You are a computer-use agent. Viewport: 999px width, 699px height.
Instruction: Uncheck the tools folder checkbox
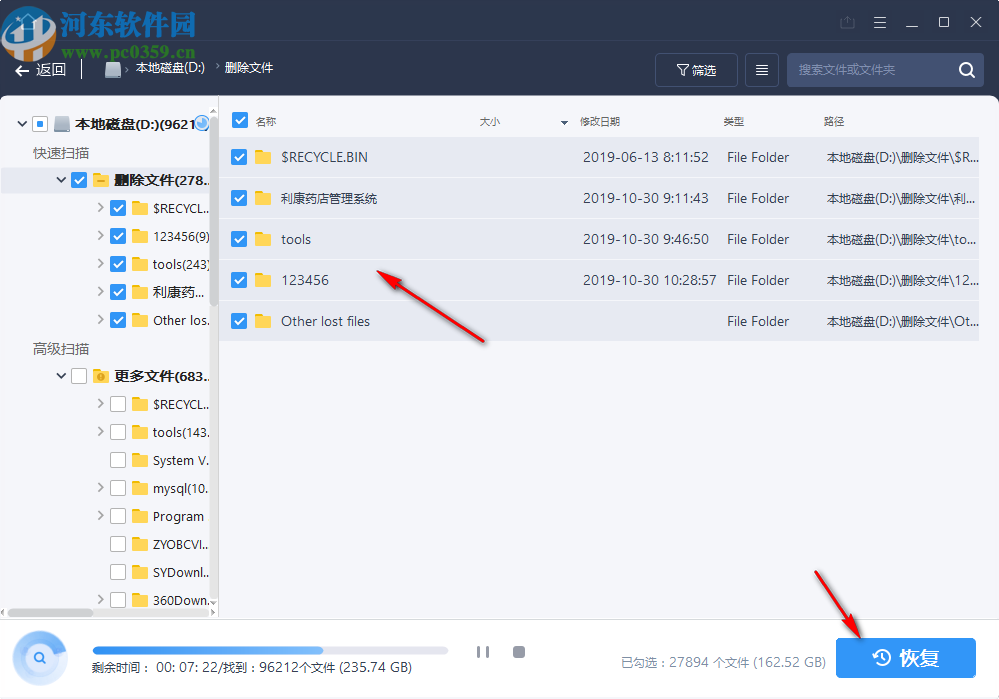[239, 239]
